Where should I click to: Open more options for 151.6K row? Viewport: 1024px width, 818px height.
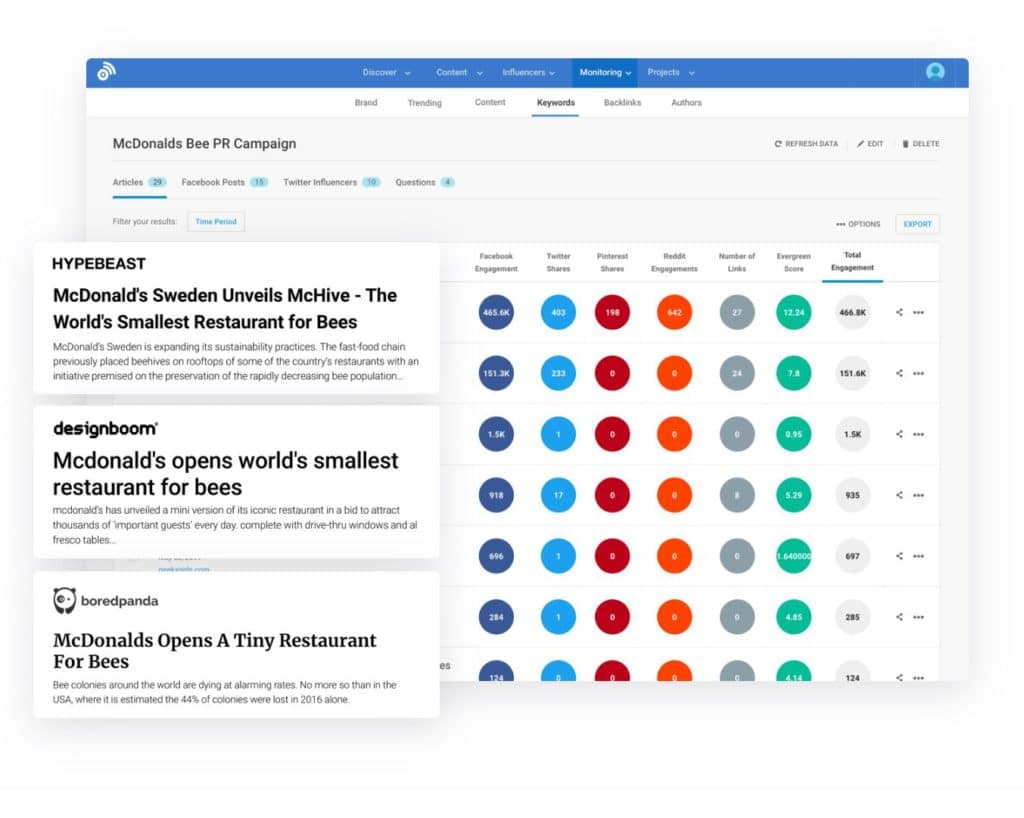pos(918,373)
